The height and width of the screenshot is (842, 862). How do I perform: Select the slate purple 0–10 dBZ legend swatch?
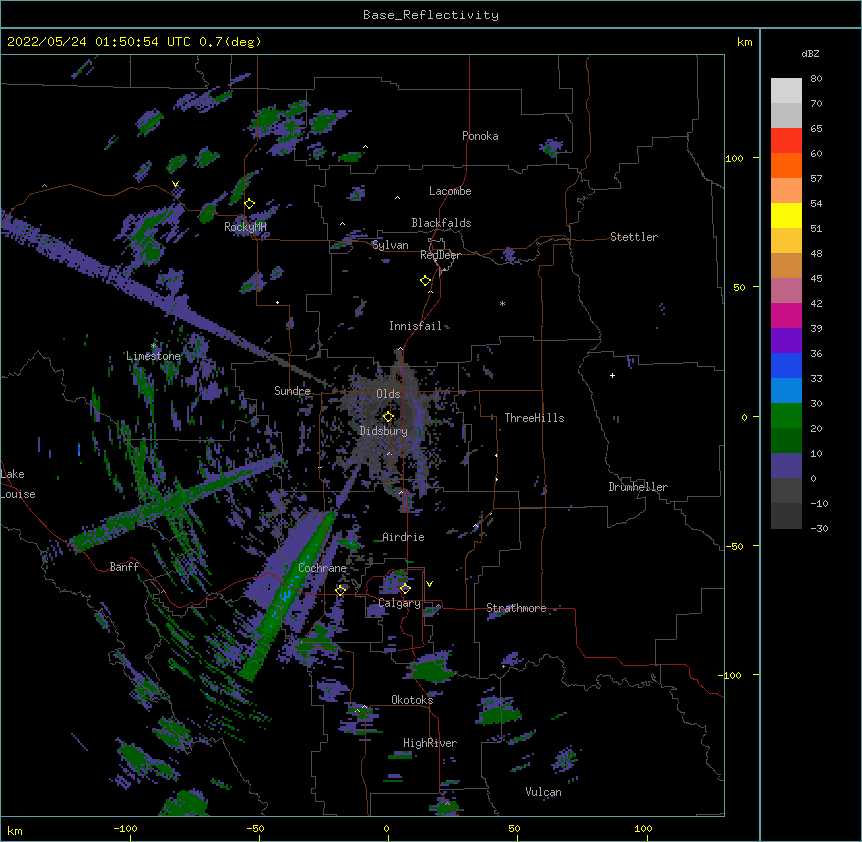point(786,466)
